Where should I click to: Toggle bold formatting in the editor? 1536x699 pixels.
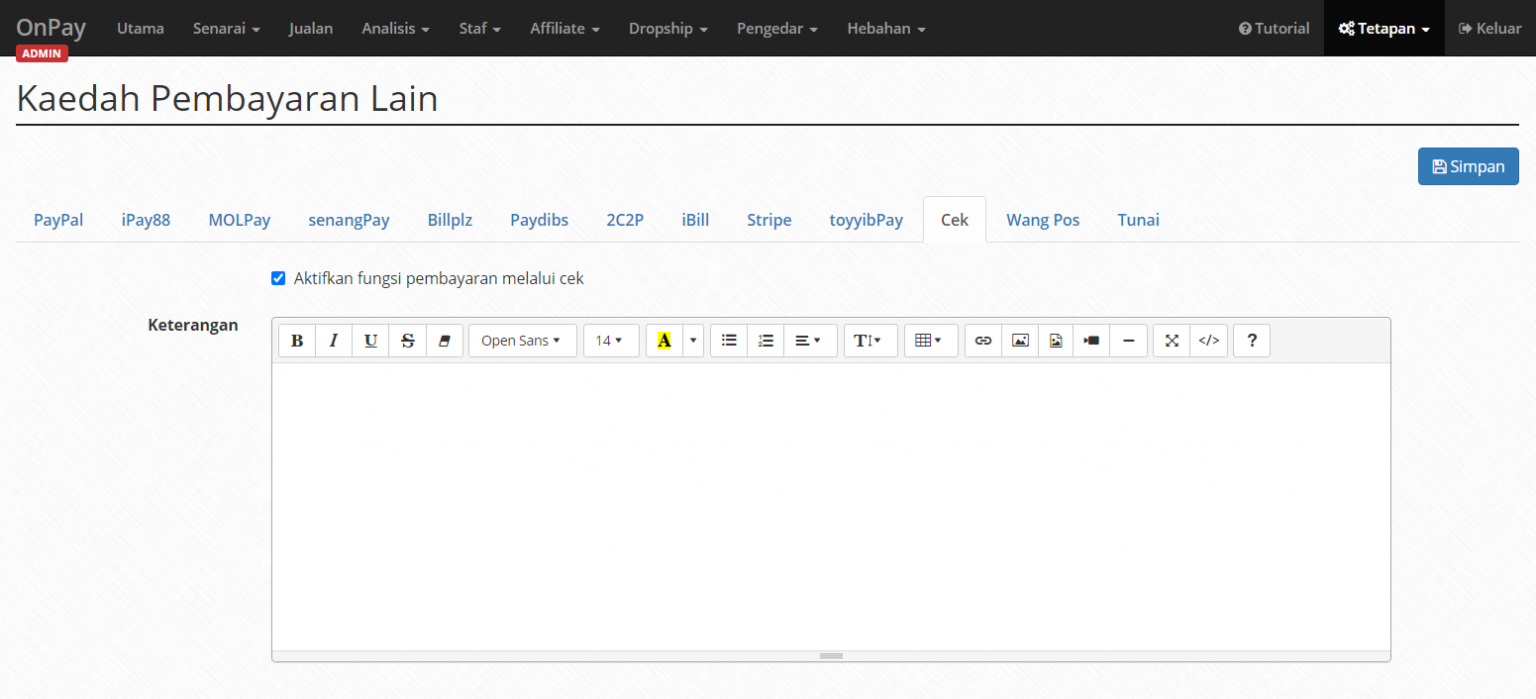297,341
